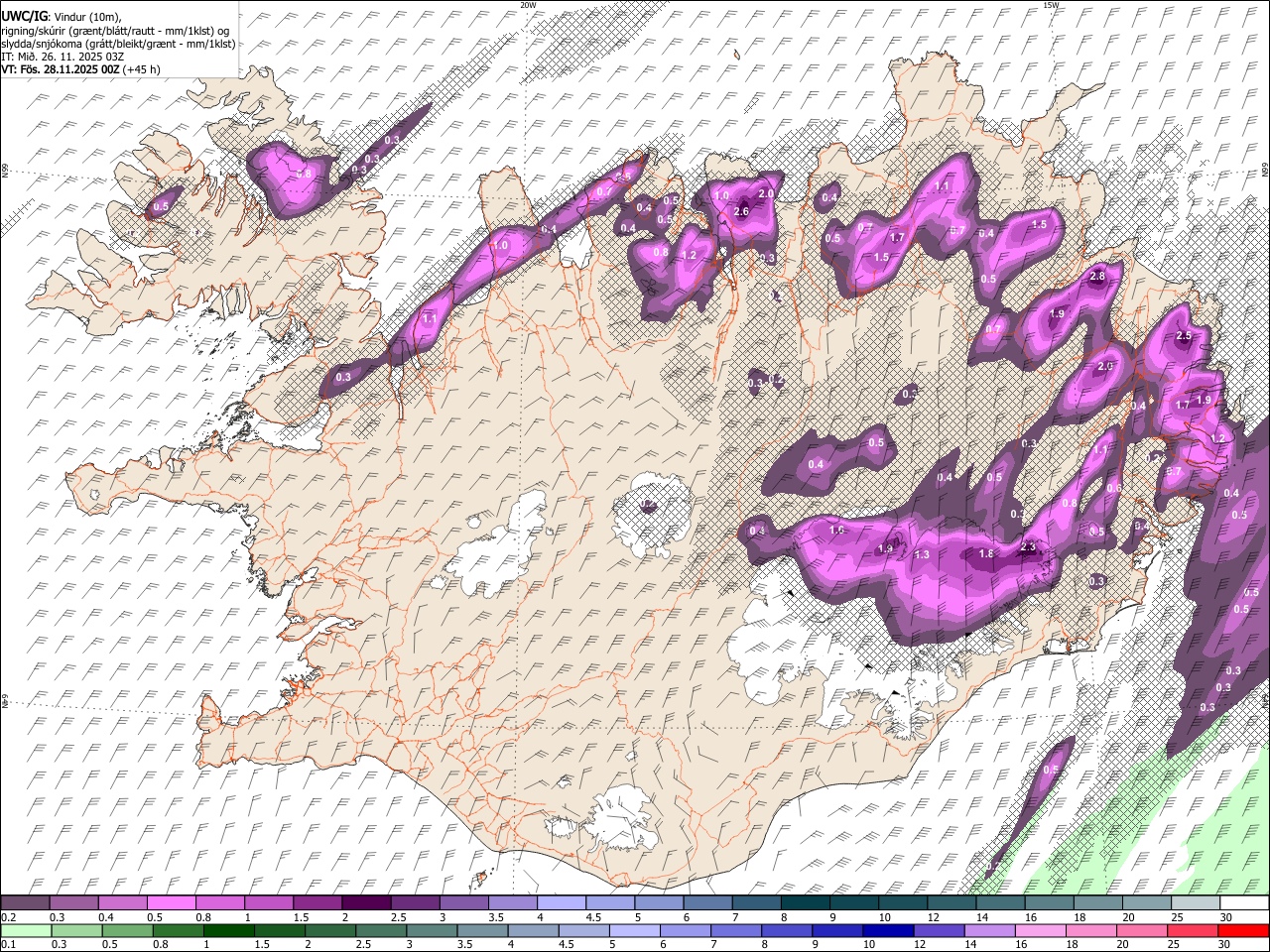Click the '2.3' snowfall value on the map
This screenshot has height=952, width=1270.
click(1028, 546)
